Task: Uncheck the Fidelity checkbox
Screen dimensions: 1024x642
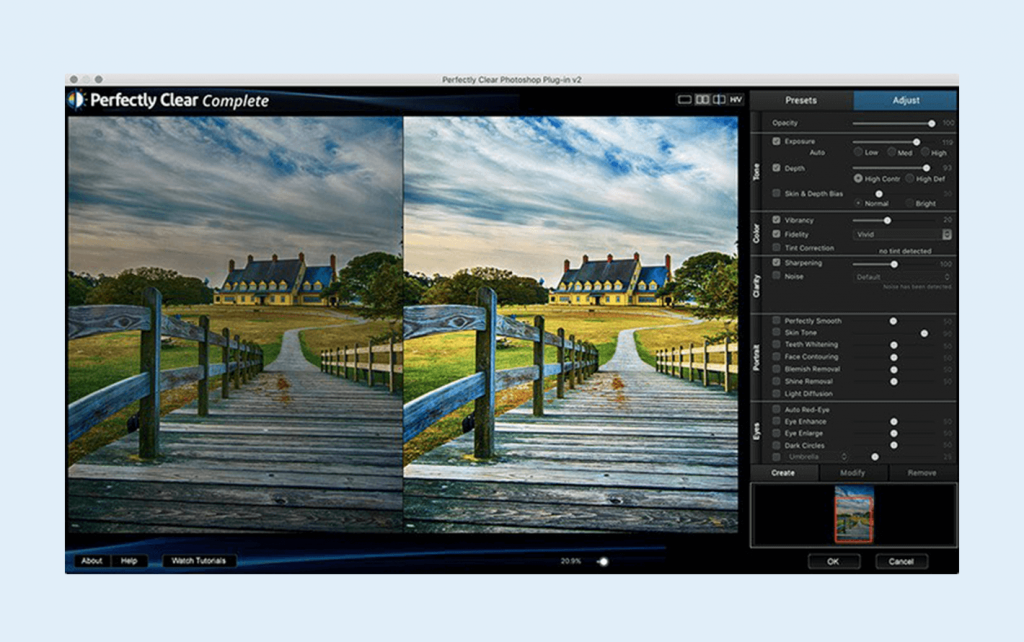Action: point(776,234)
